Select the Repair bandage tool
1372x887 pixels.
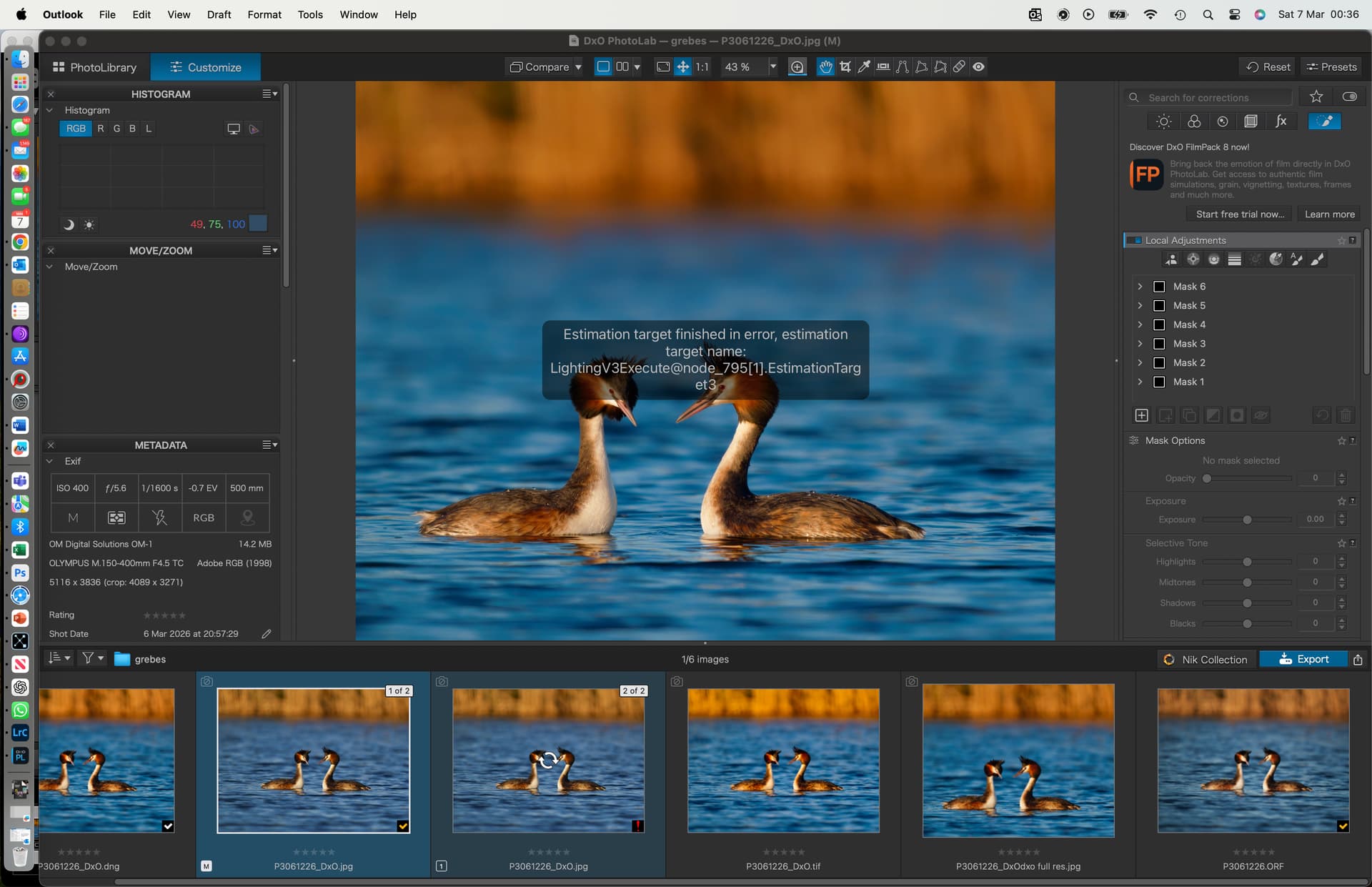click(959, 66)
